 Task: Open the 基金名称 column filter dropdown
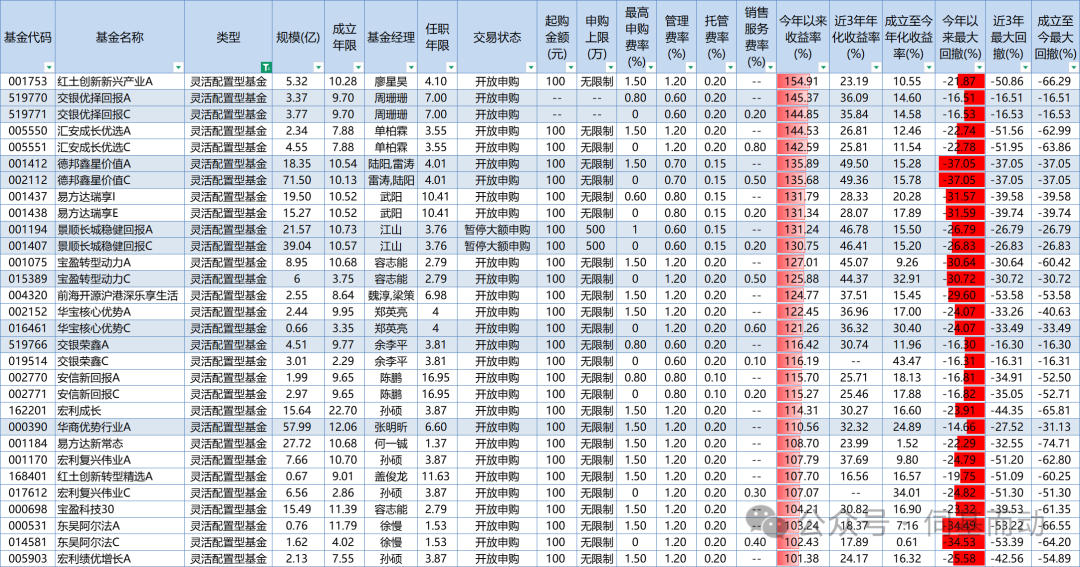coord(178,68)
